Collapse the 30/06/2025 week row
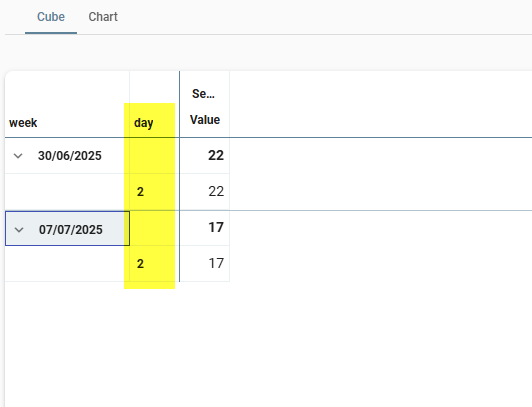This screenshot has height=407, width=532. pos(18,156)
